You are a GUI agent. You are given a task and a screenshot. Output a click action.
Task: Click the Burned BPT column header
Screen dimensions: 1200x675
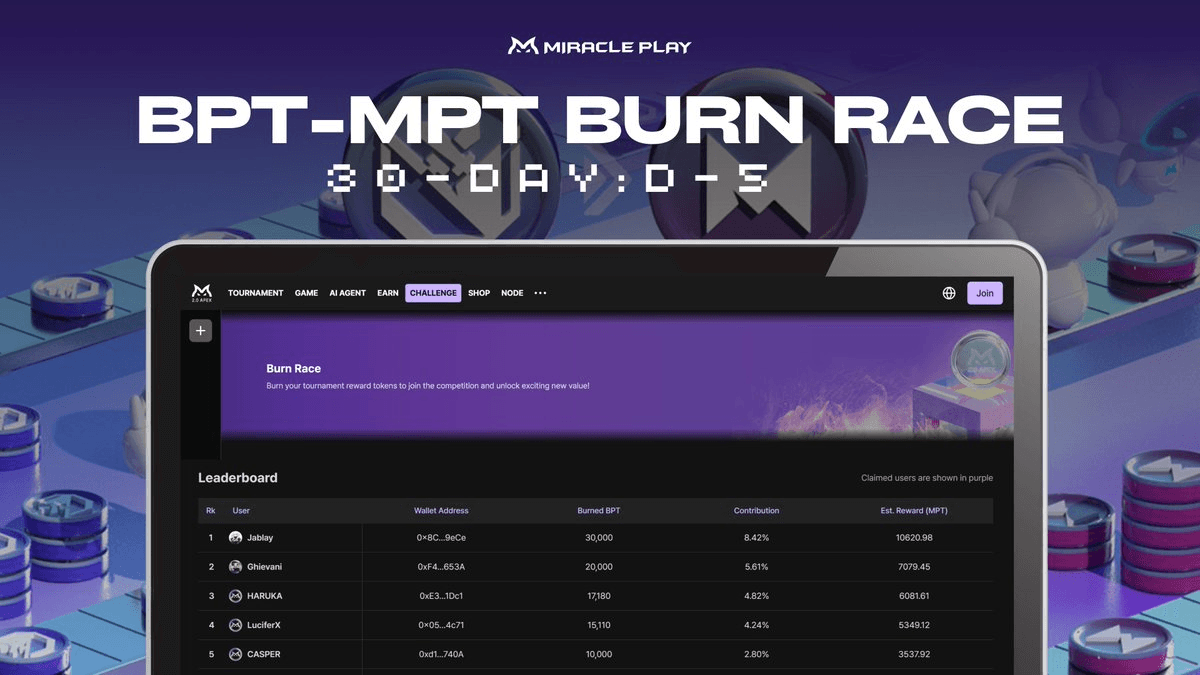pyautogui.click(x=599, y=511)
